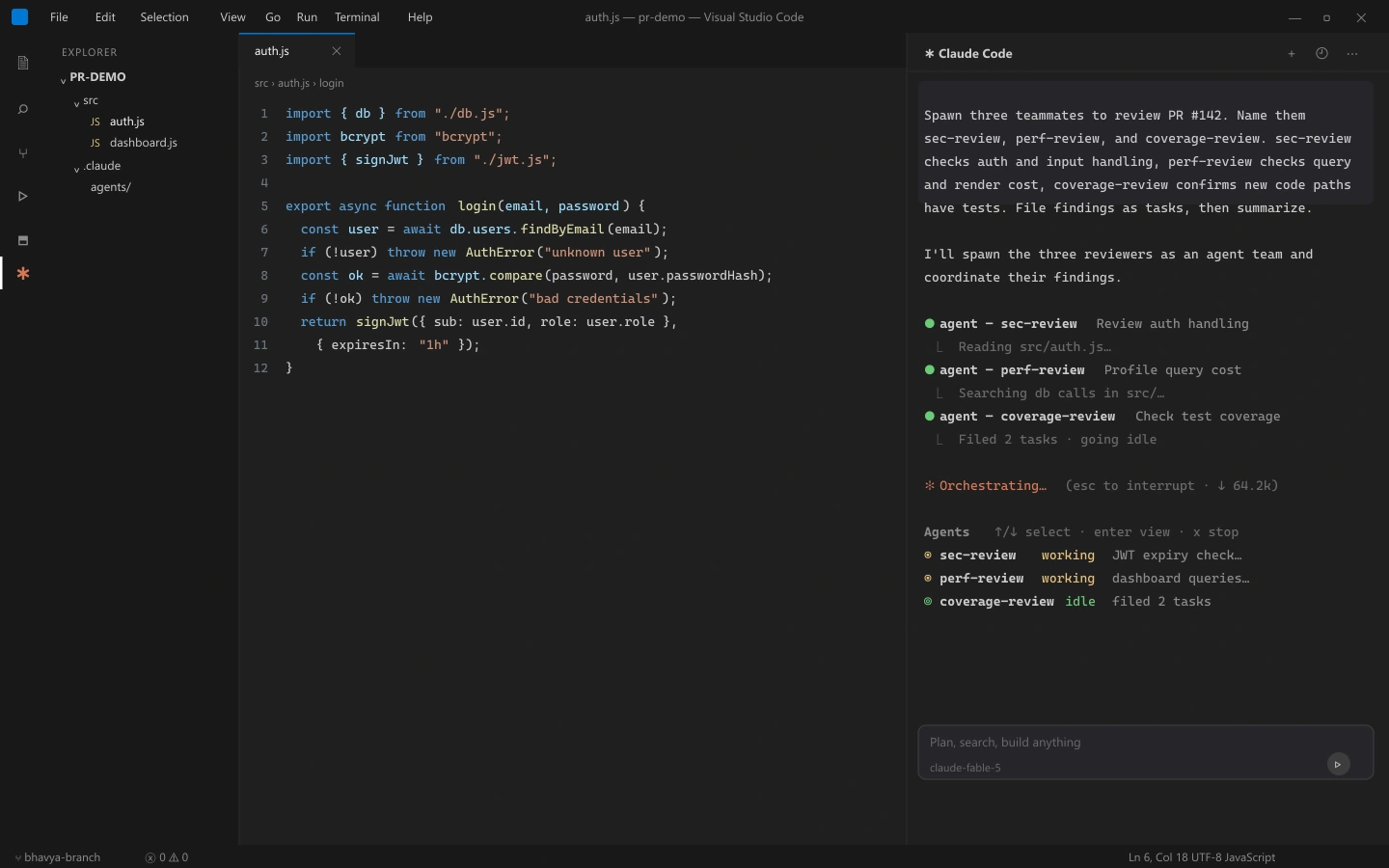1389x868 pixels.
Task: Click src in the breadcrumb path
Action: [260, 84]
